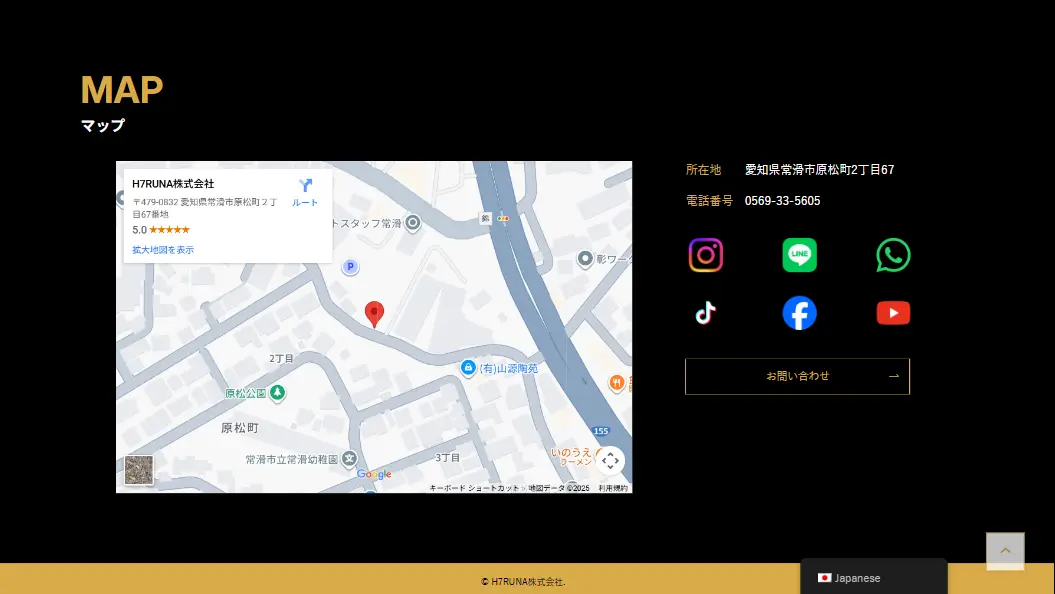Open the TikTok page icon
This screenshot has width=1055, height=594.
click(x=705, y=313)
